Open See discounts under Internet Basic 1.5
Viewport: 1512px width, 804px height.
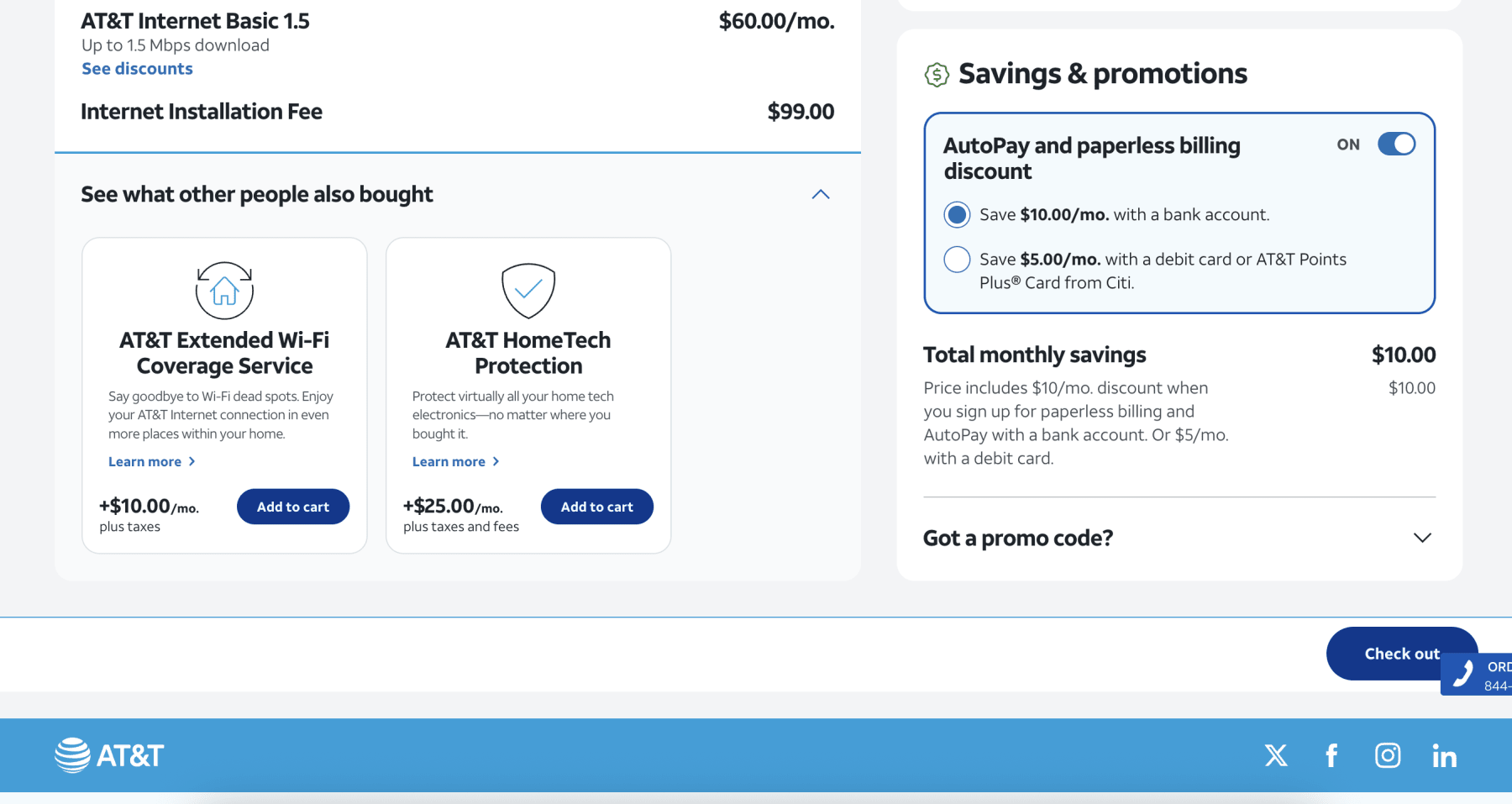click(x=137, y=68)
